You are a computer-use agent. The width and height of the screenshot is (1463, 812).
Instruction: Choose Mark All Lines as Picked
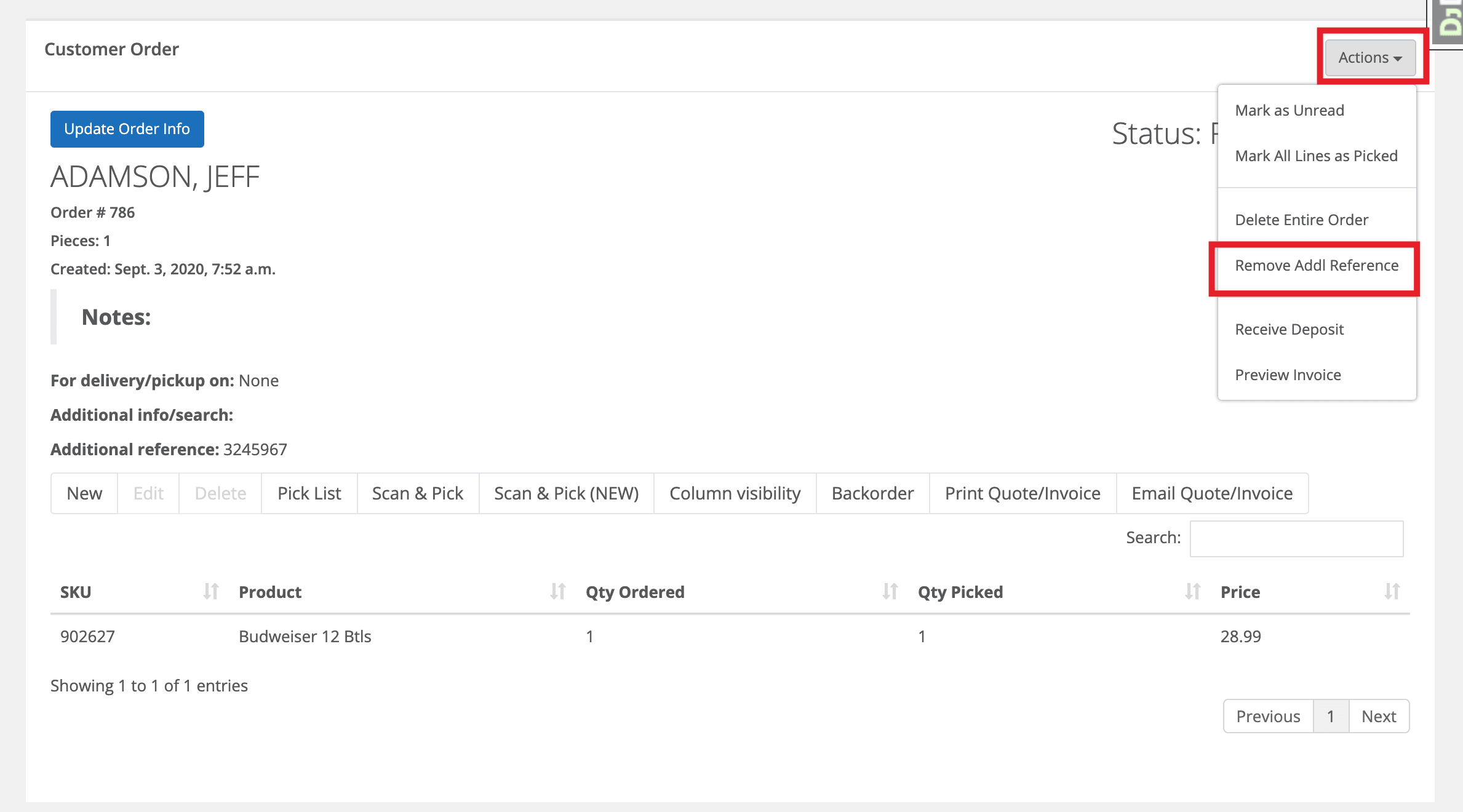coord(1316,156)
